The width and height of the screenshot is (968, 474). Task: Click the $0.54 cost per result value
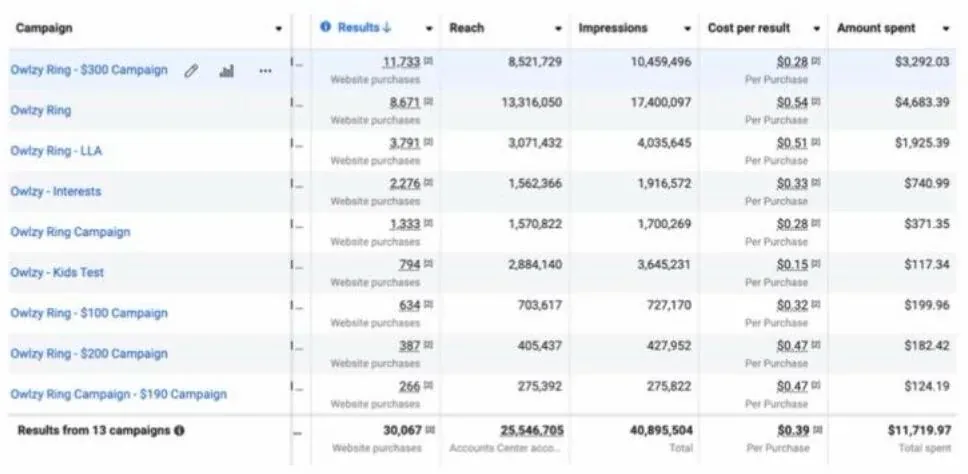pos(792,102)
